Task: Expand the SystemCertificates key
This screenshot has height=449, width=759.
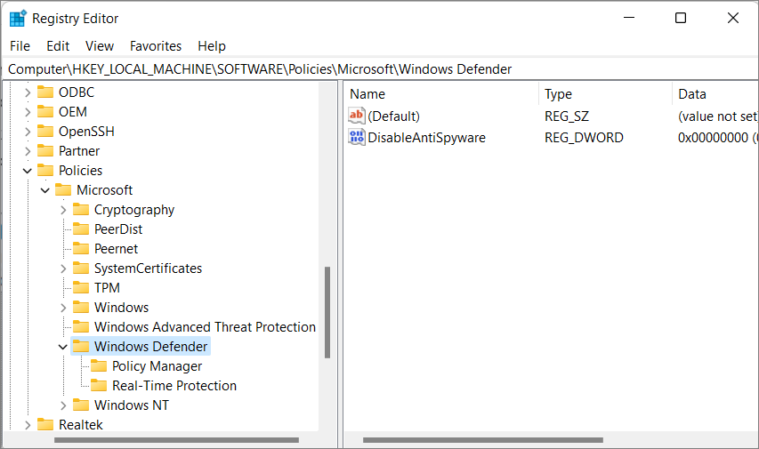Action: tap(63, 269)
